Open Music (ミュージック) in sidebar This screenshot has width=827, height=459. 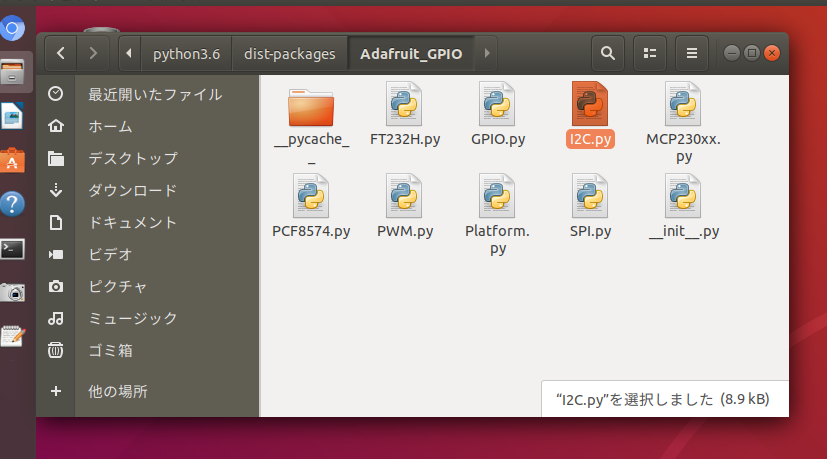tap(133, 318)
